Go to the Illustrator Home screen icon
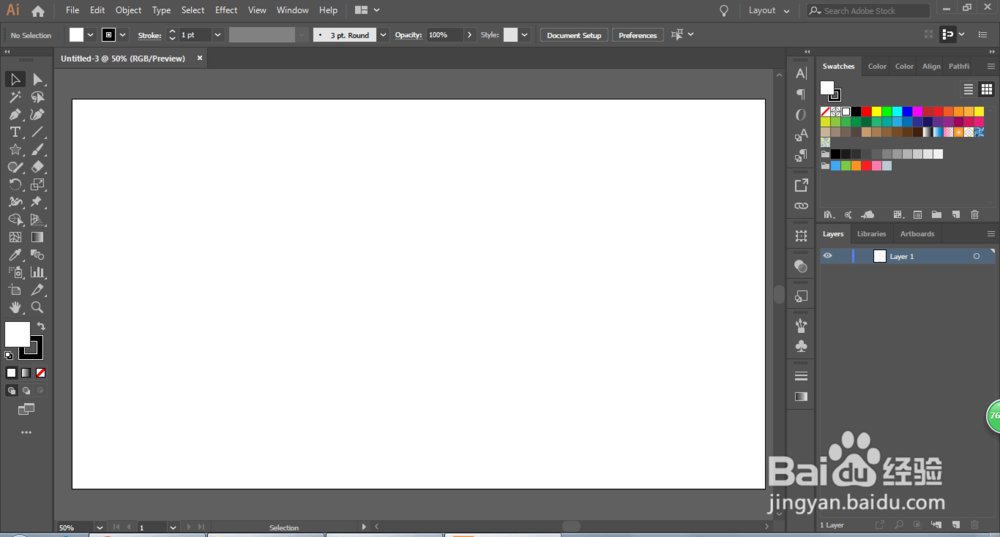 (38, 11)
